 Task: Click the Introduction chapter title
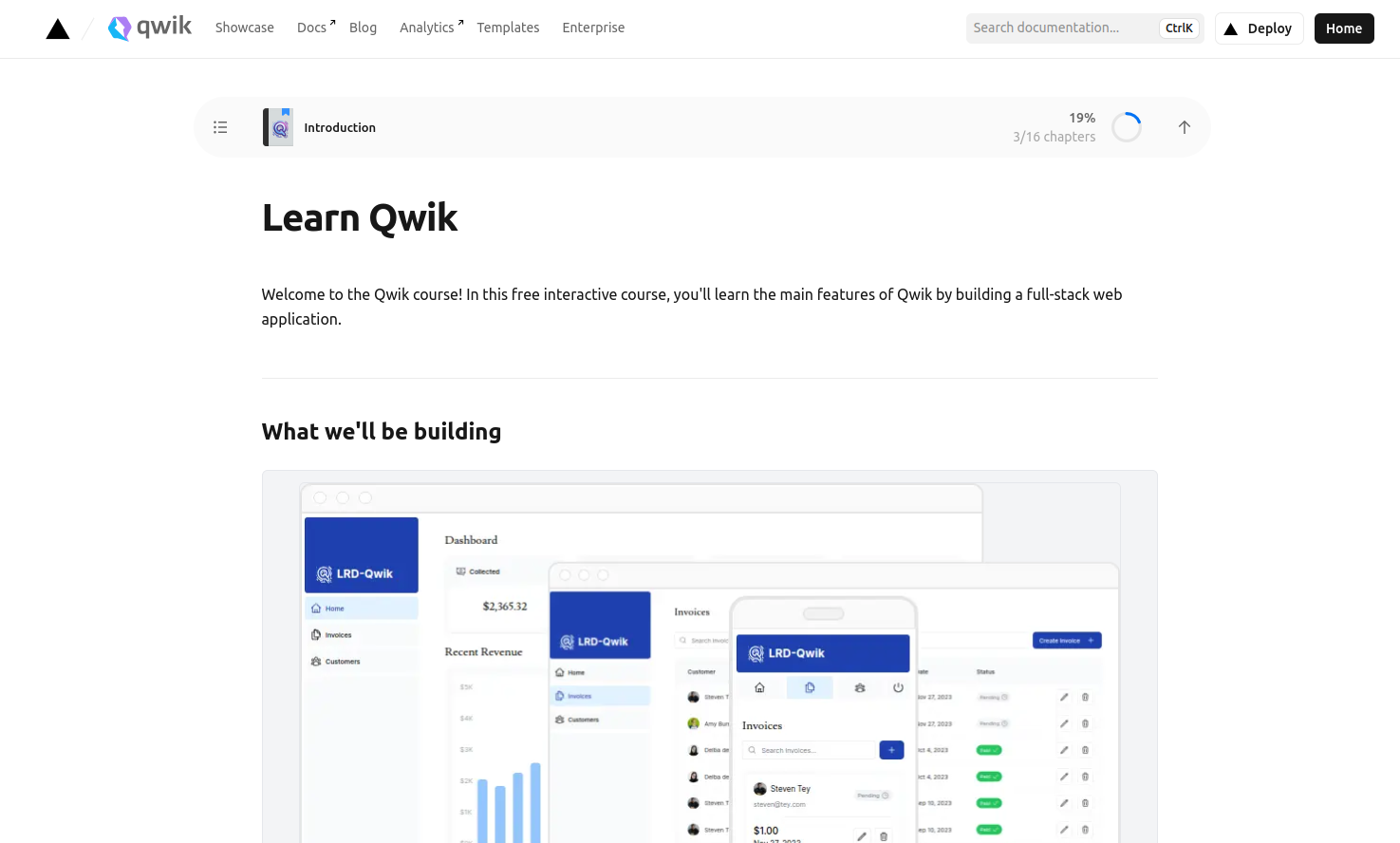(x=340, y=127)
